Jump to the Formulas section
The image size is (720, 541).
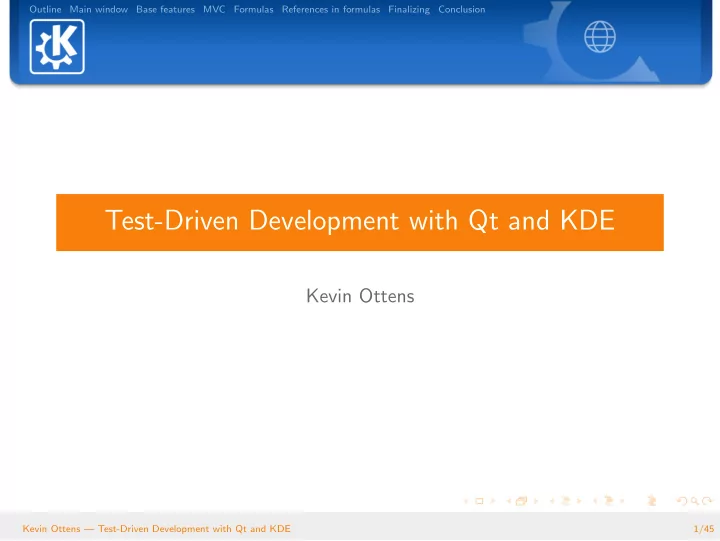point(253,9)
